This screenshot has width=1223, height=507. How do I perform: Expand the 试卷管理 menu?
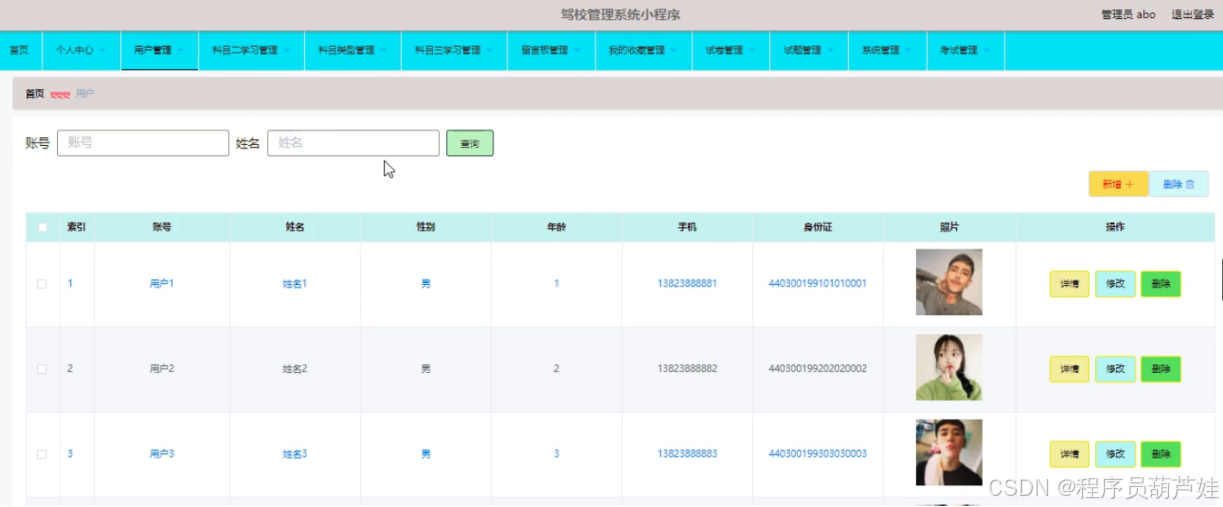click(731, 50)
